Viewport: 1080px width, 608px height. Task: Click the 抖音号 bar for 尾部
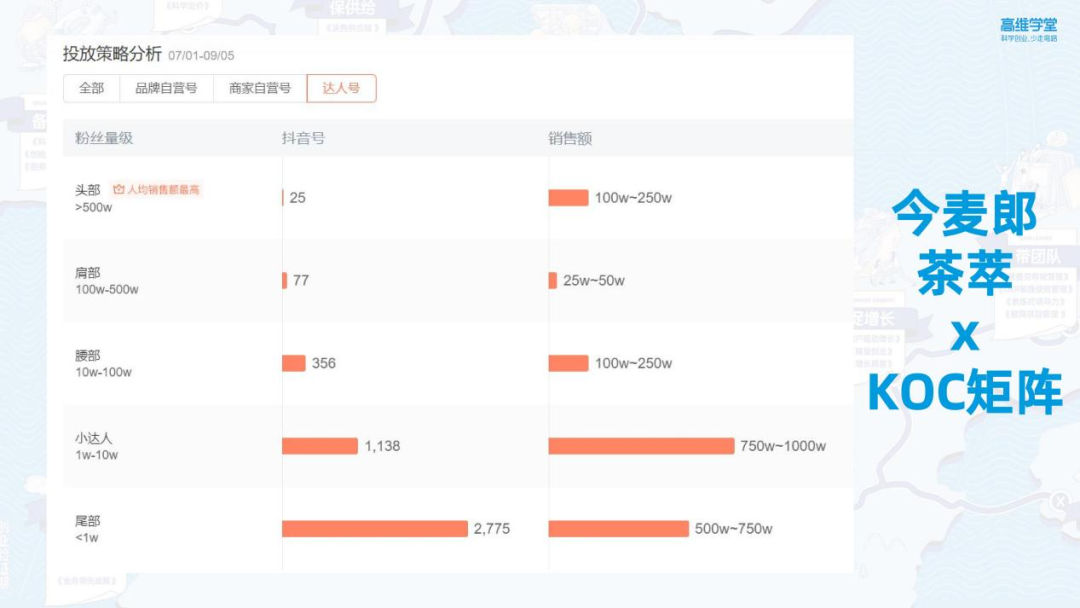pos(375,529)
